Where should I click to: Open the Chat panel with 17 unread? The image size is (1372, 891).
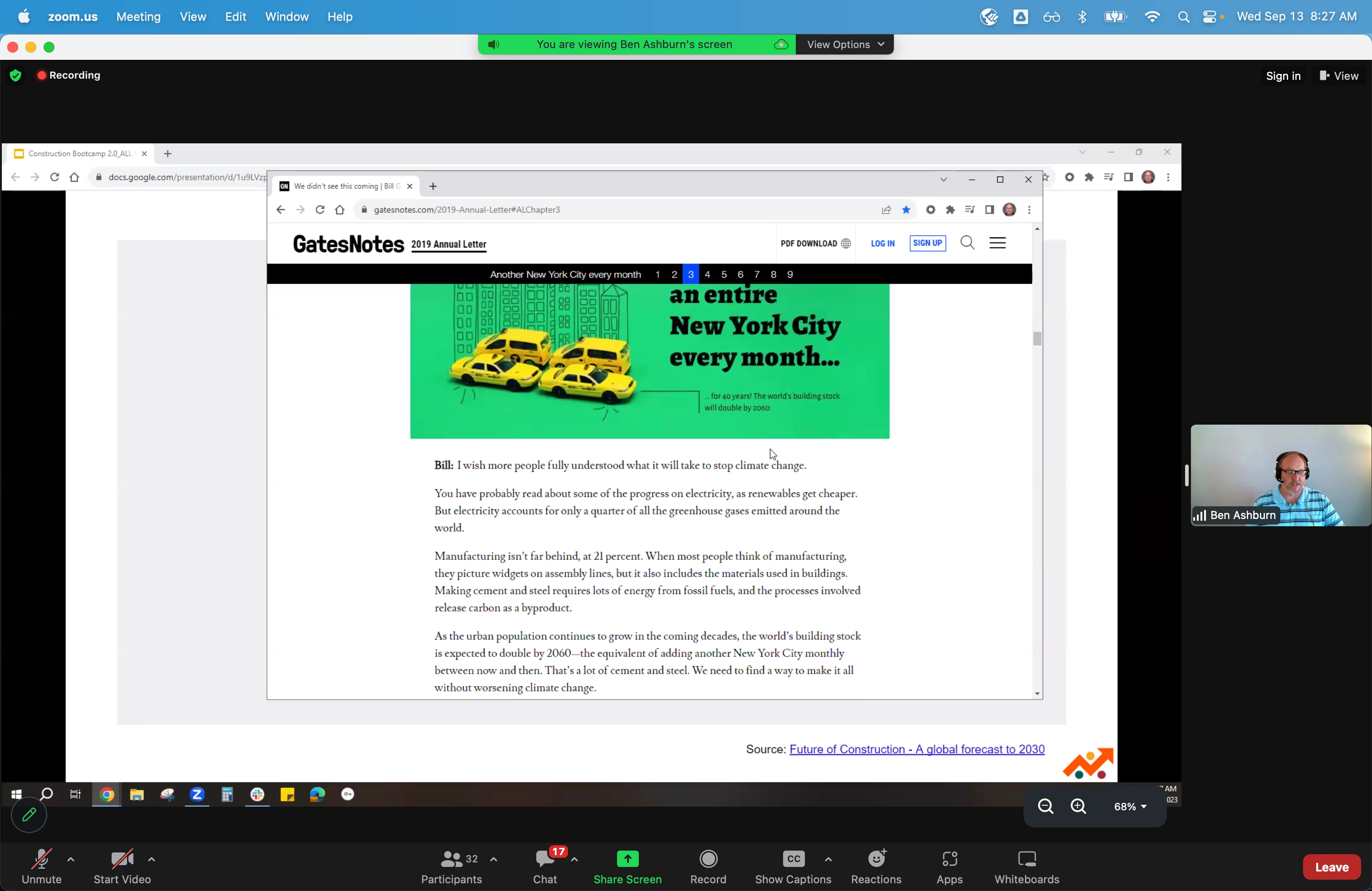(544, 860)
